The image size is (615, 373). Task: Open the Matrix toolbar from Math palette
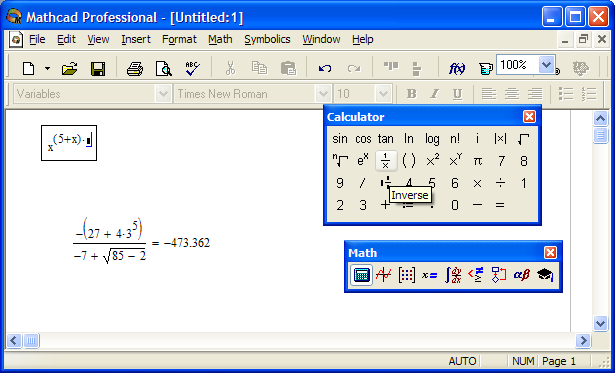pyautogui.click(x=406, y=275)
